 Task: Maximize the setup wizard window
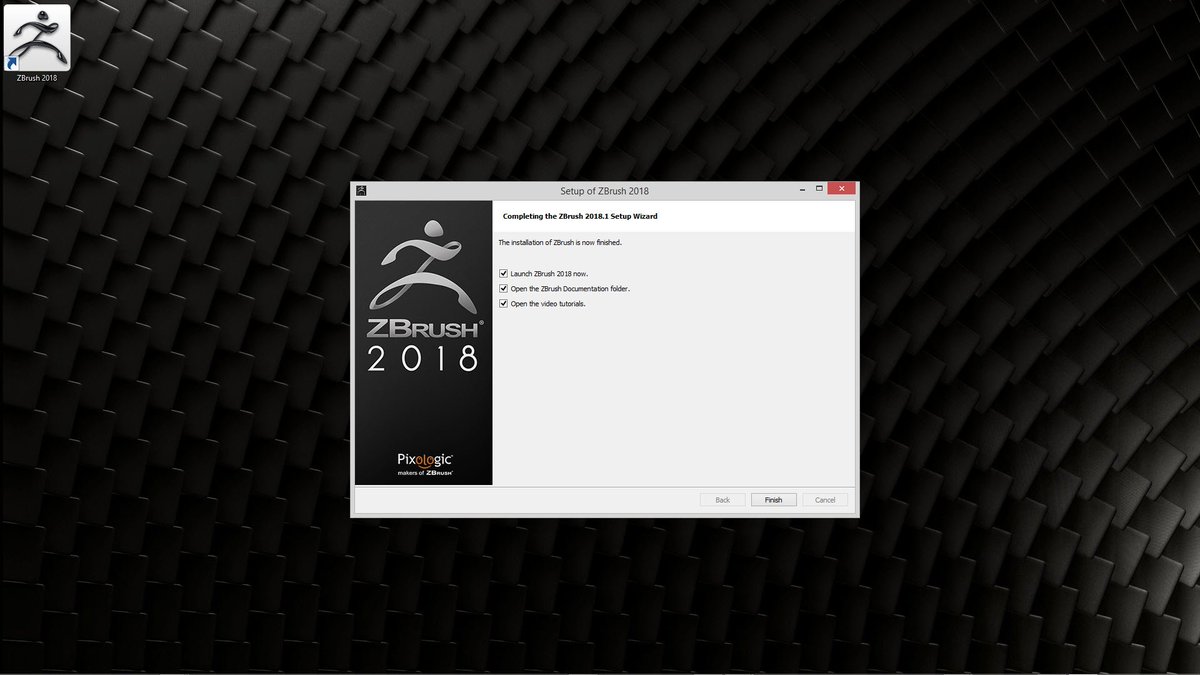click(x=819, y=189)
